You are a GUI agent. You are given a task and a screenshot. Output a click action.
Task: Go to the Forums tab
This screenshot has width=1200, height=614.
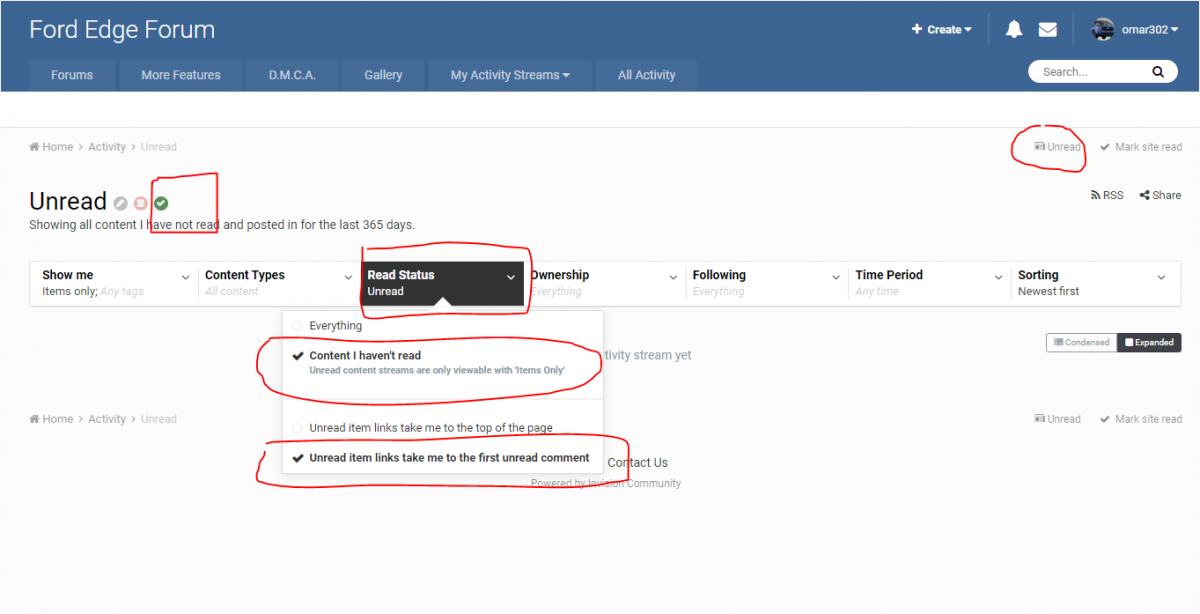(72, 75)
